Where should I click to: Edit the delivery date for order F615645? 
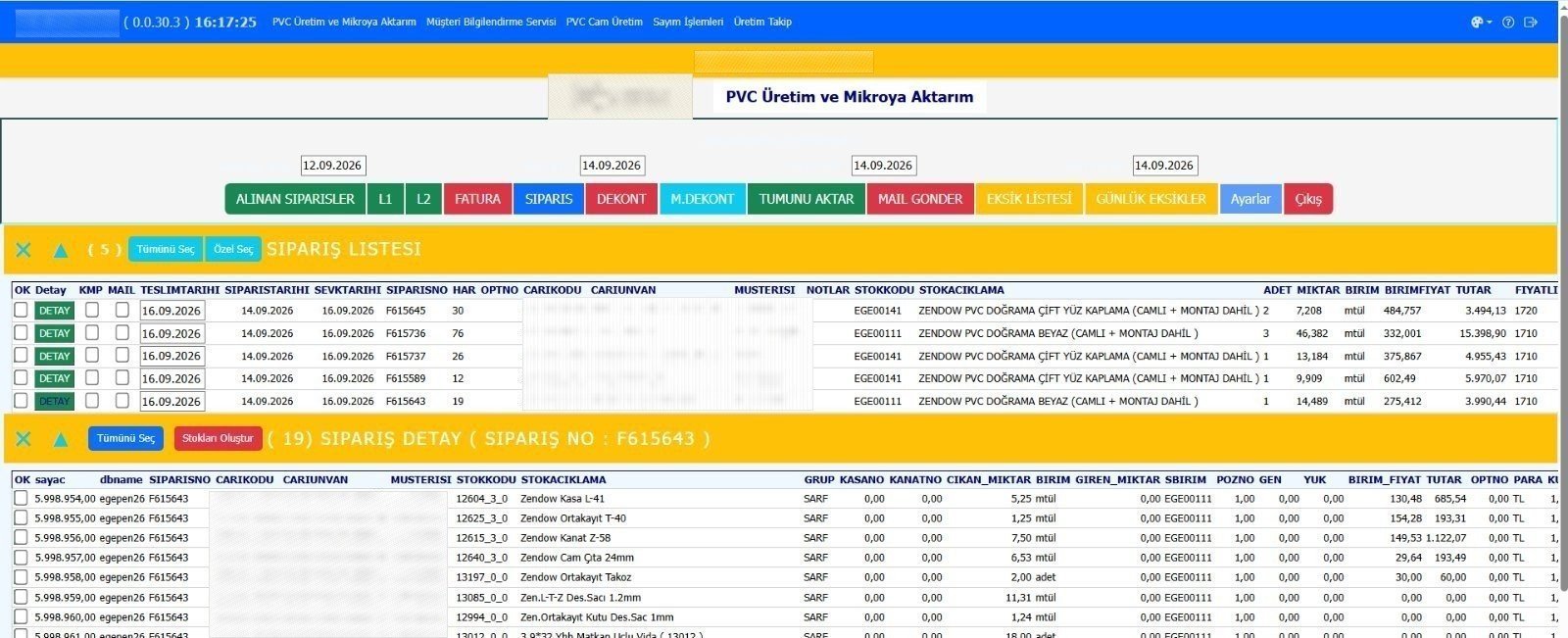(172, 311)
